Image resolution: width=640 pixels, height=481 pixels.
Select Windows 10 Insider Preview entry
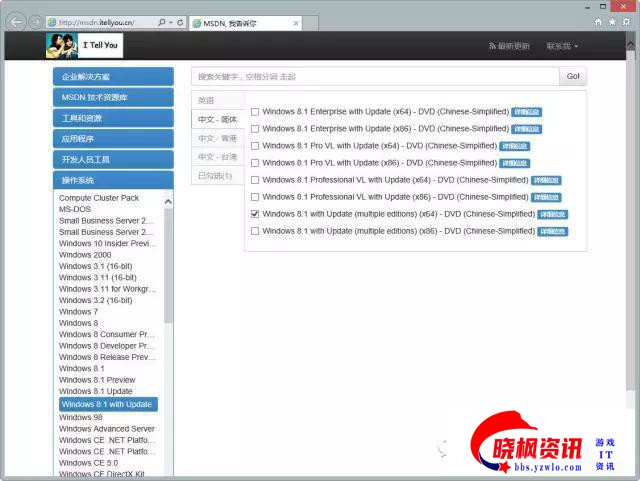tap(107, 243)
